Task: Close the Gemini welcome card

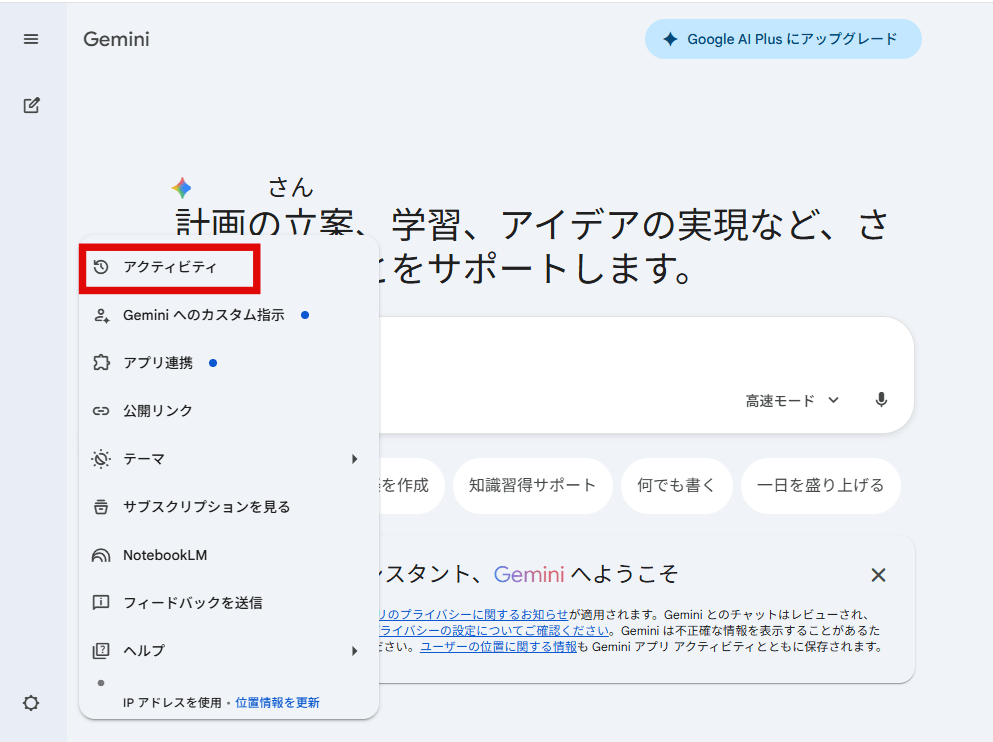Action: coord(878,575)
